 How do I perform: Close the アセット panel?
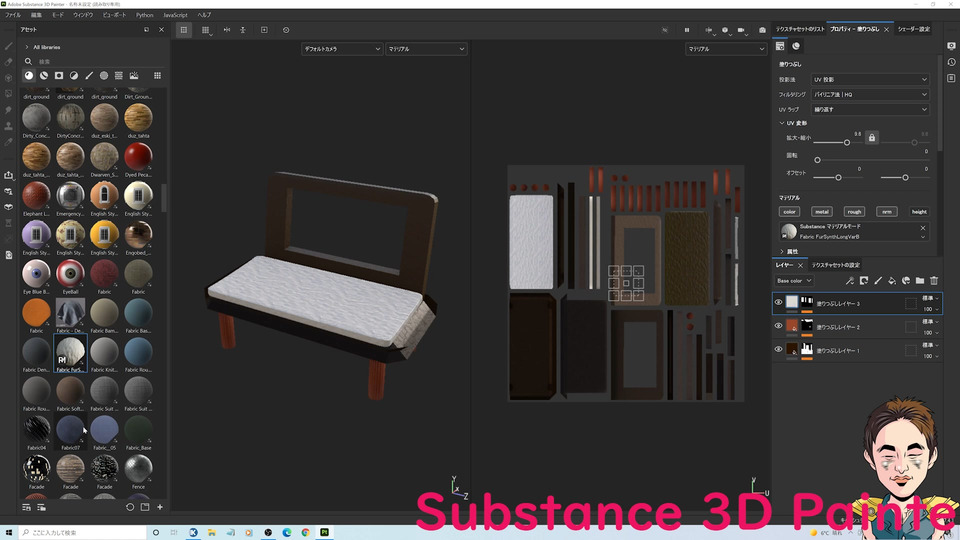[x=162, y=29]
